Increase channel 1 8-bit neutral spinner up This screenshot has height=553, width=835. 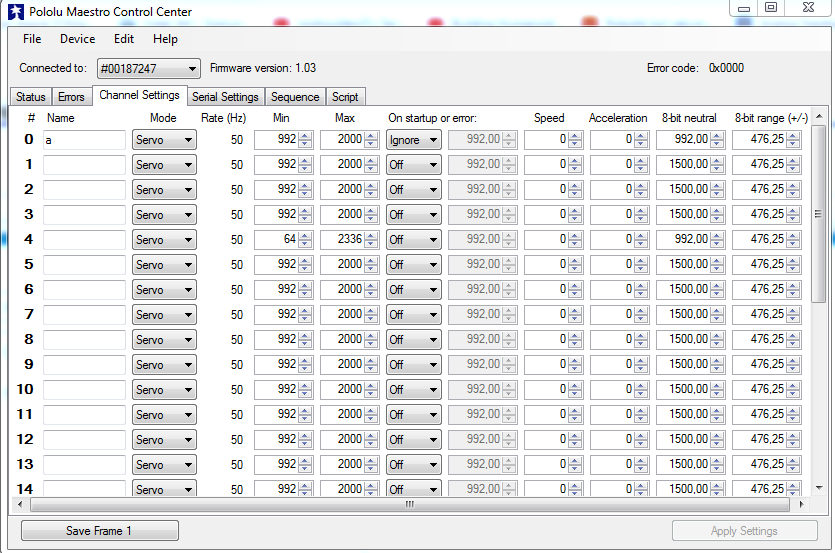(x=716, y=161)
